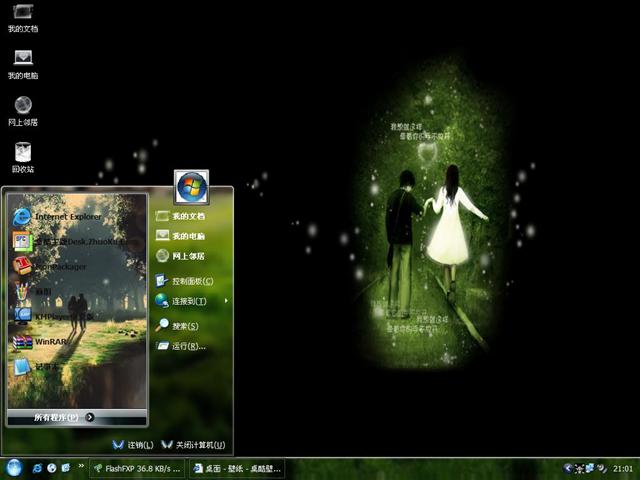Click the user picture with the Windows logo
Image resolution: width=640 pixels, height=480 pixels.
[191, 187]
